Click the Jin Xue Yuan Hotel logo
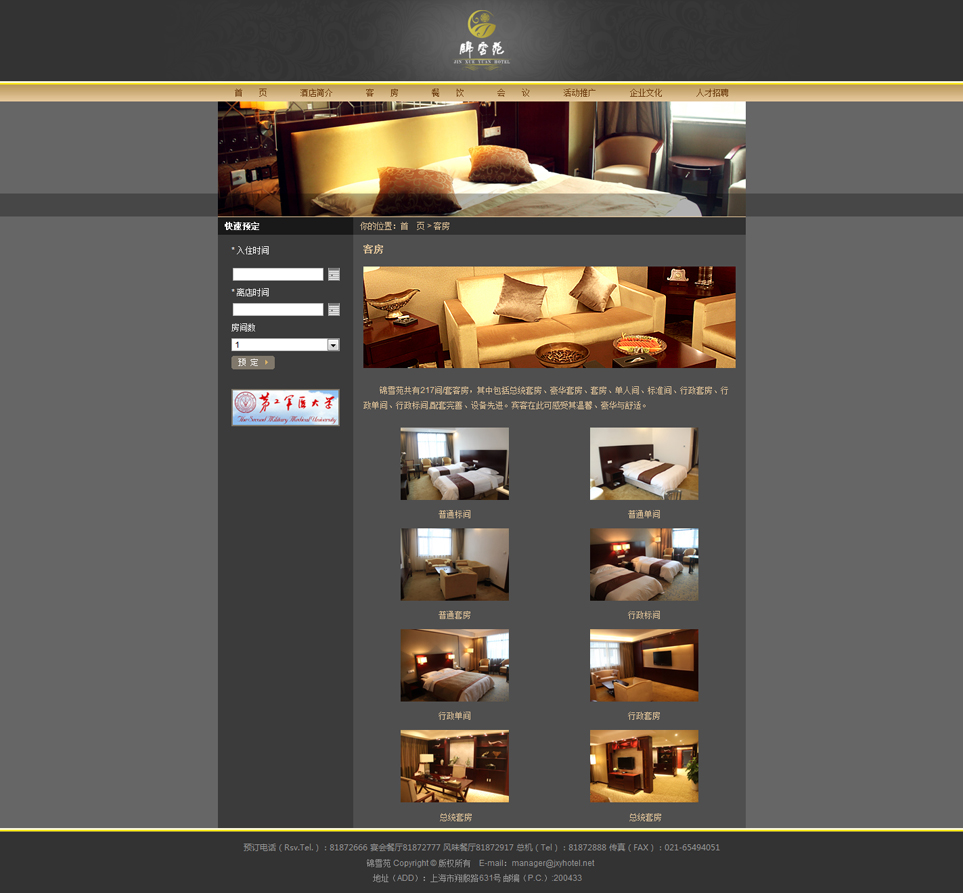 coord(482,40)
